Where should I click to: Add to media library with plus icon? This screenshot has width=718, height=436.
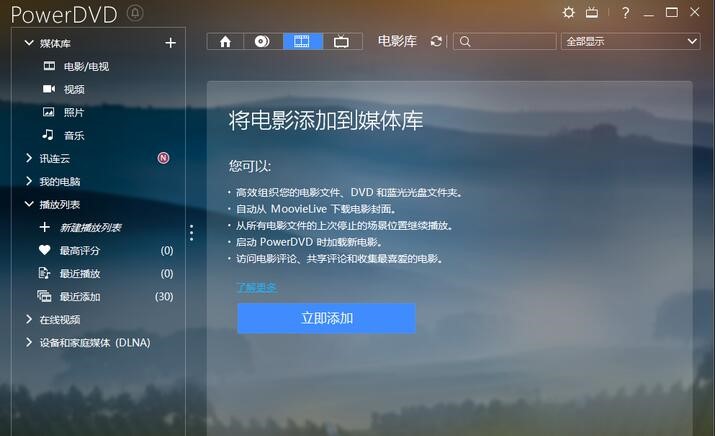(170, 43)
